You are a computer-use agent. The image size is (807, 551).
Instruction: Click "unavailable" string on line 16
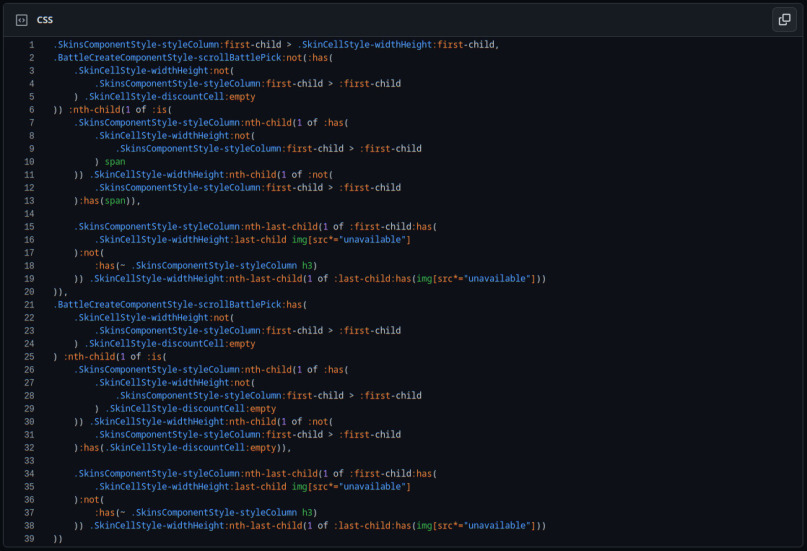tap(374, 239)
